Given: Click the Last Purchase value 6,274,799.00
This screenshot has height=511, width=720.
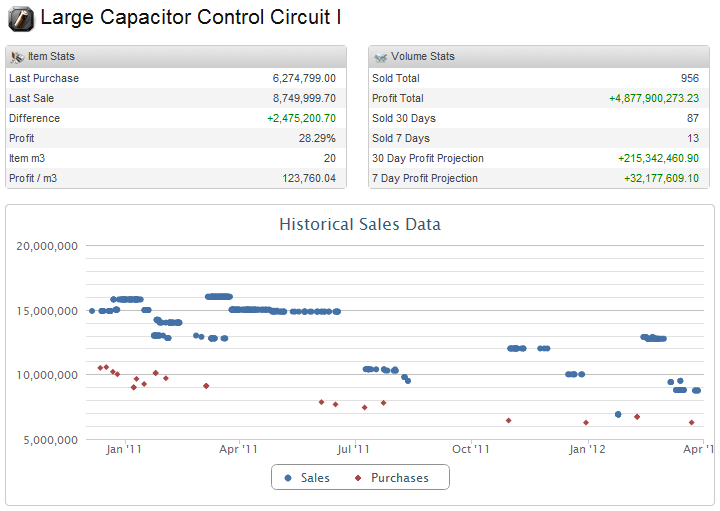Looking at the screenshot, I should coord(303,78).
